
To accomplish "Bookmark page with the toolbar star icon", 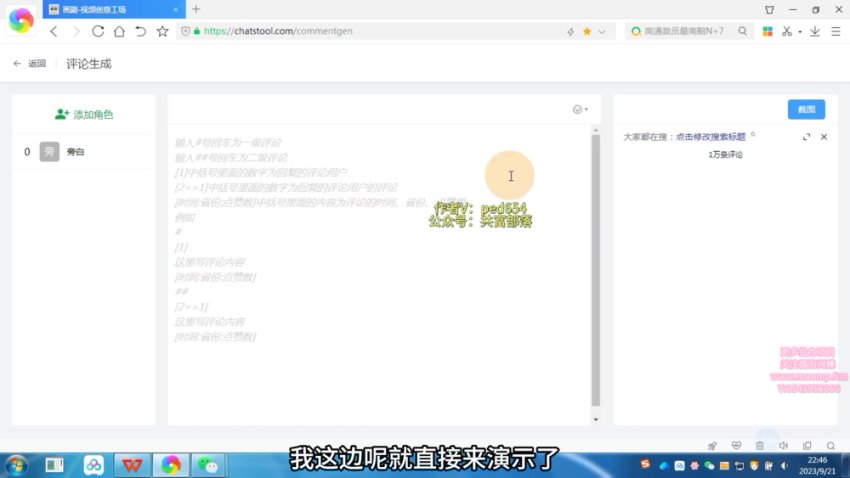I will tap(162, 31).
